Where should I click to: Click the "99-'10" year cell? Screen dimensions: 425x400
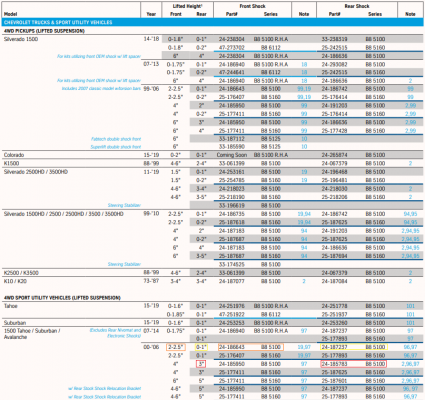[x=151, y=214]
